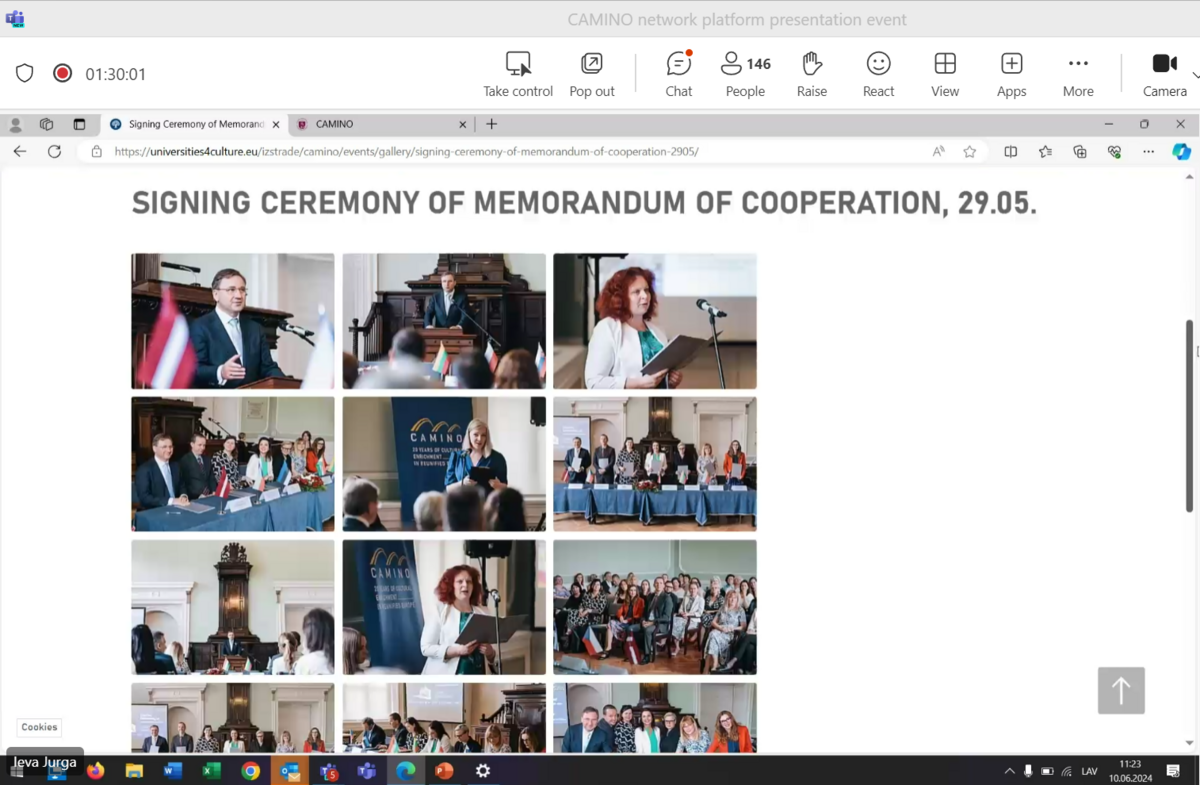The height and width of the screenshot is (785, 1200).
Task: Click Take control of shared screen
Action: [x=518, y=74]
